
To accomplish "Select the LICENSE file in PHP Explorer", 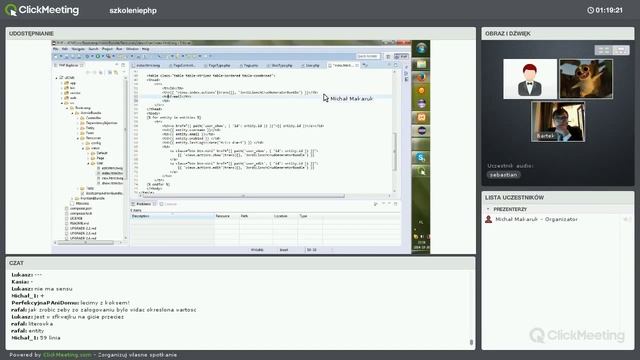I will [x=76, y=218].
